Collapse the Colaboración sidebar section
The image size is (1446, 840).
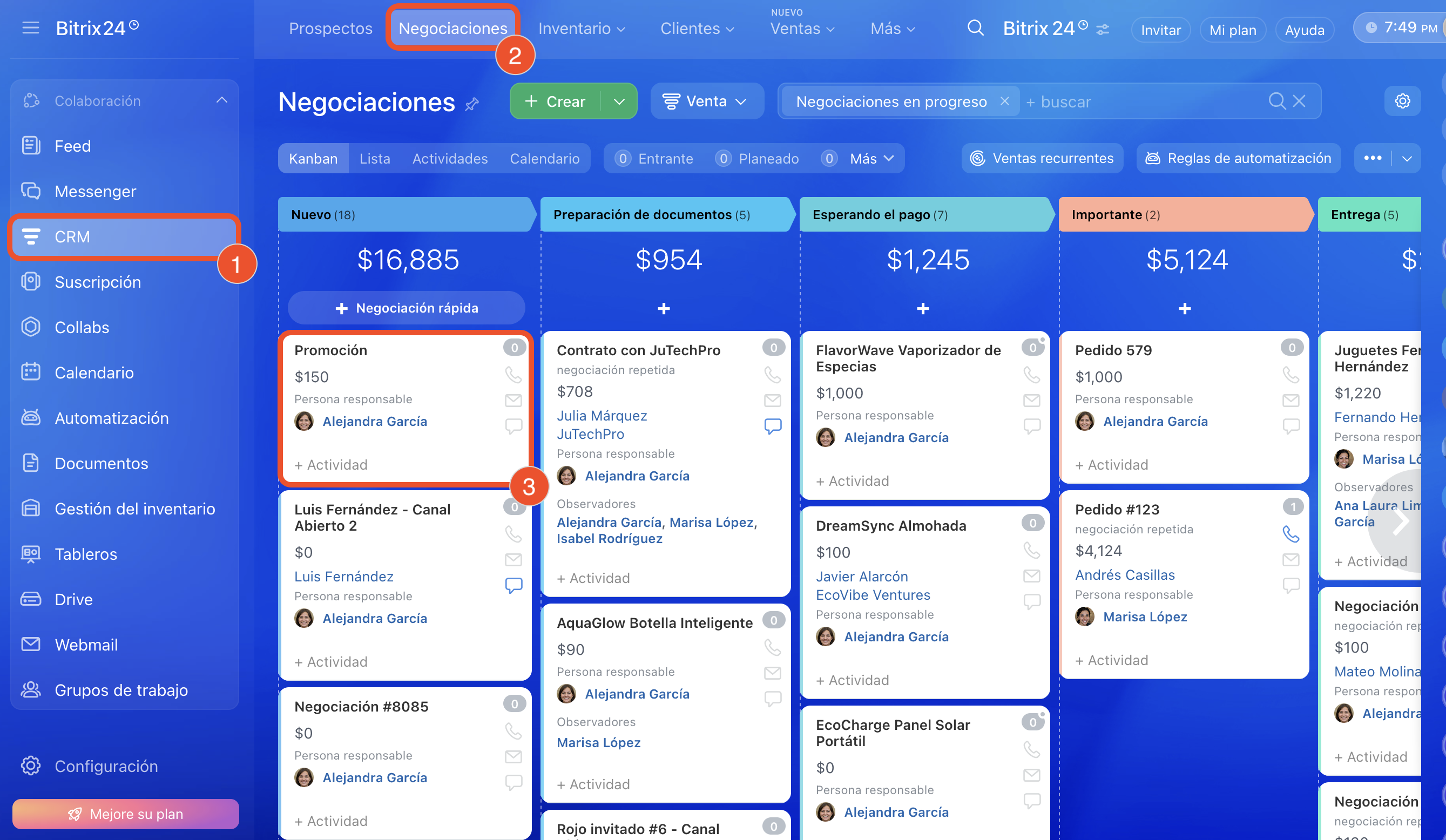(221, 100)
